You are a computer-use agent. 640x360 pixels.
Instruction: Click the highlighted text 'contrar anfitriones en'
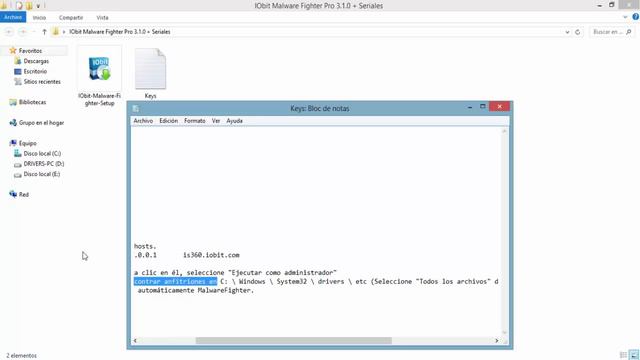click(176, 282)
